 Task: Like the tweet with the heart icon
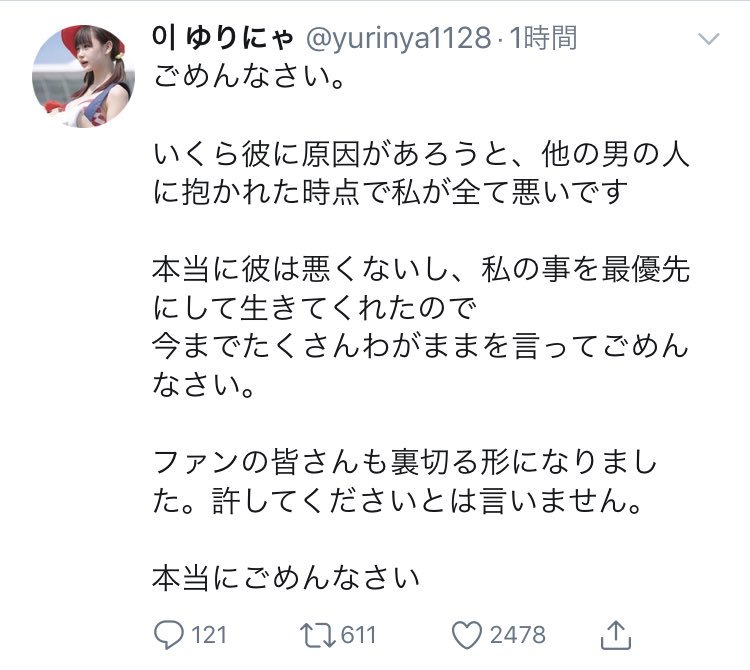pyautogui.click(x=467, y=635)
